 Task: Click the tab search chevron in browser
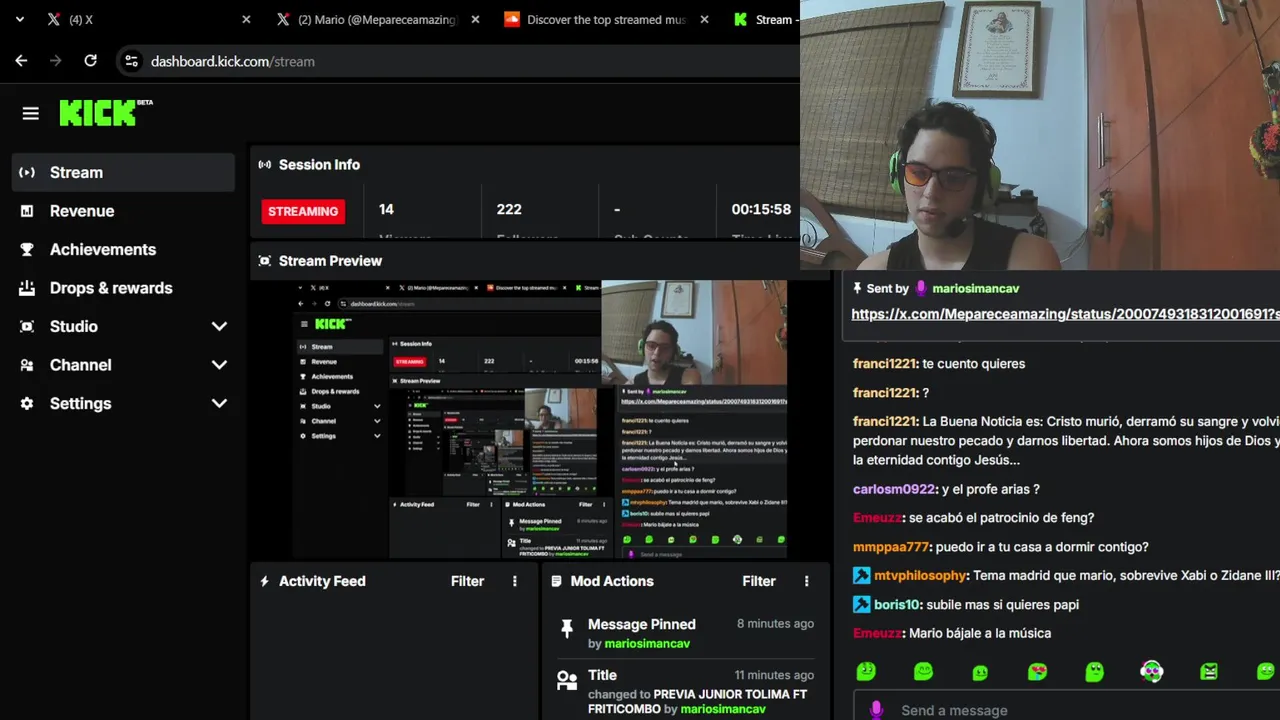[x=19, y=19]
